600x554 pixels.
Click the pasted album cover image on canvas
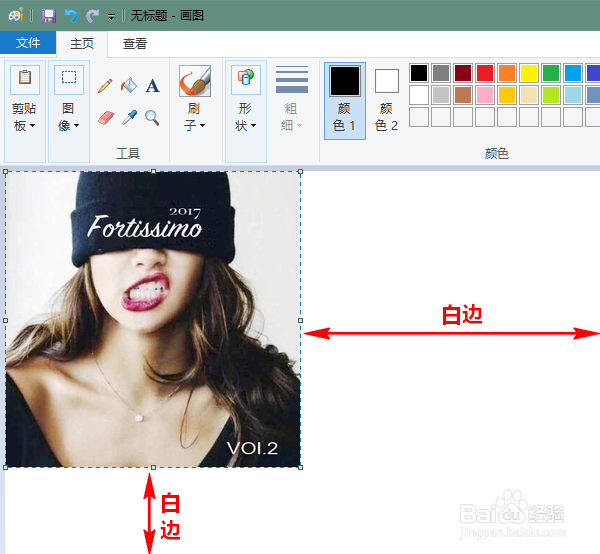(x=153, y=319)
